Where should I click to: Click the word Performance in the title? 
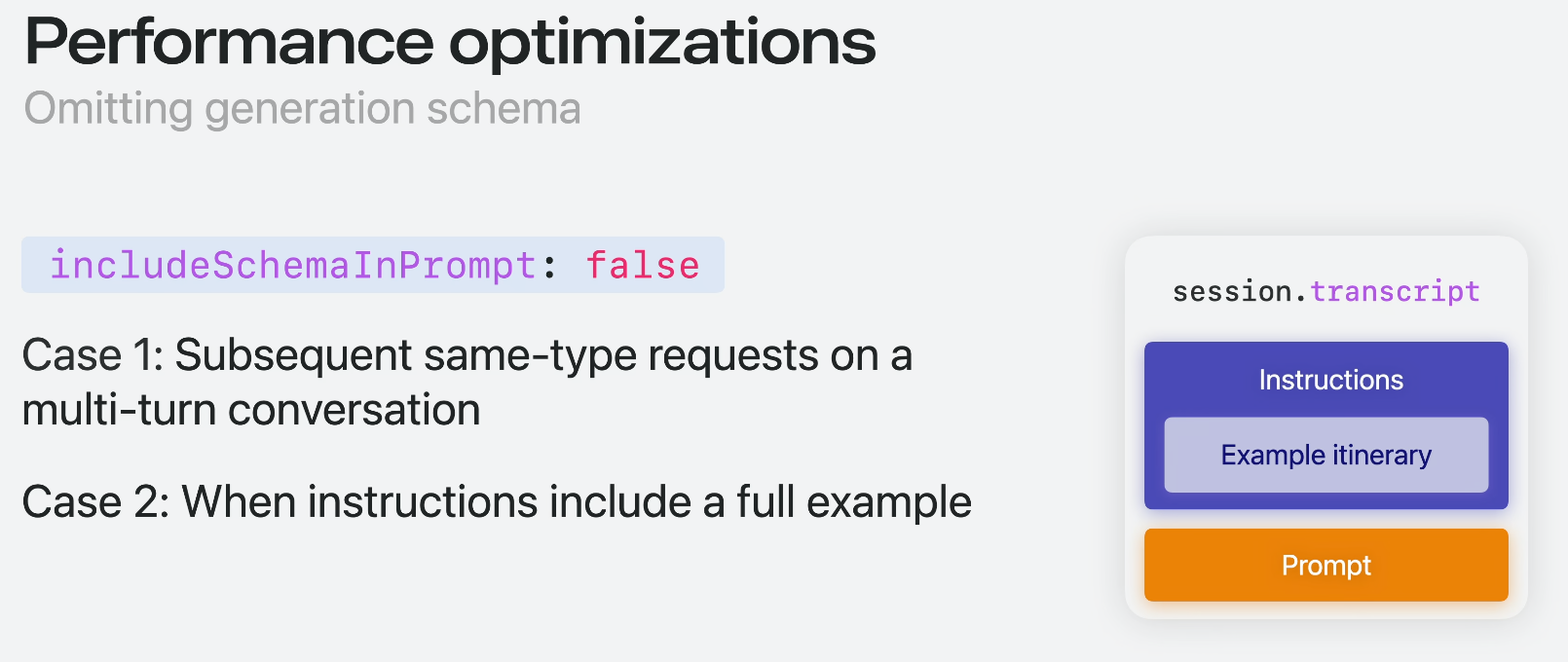pyautogui.click(x=229, y=44)
